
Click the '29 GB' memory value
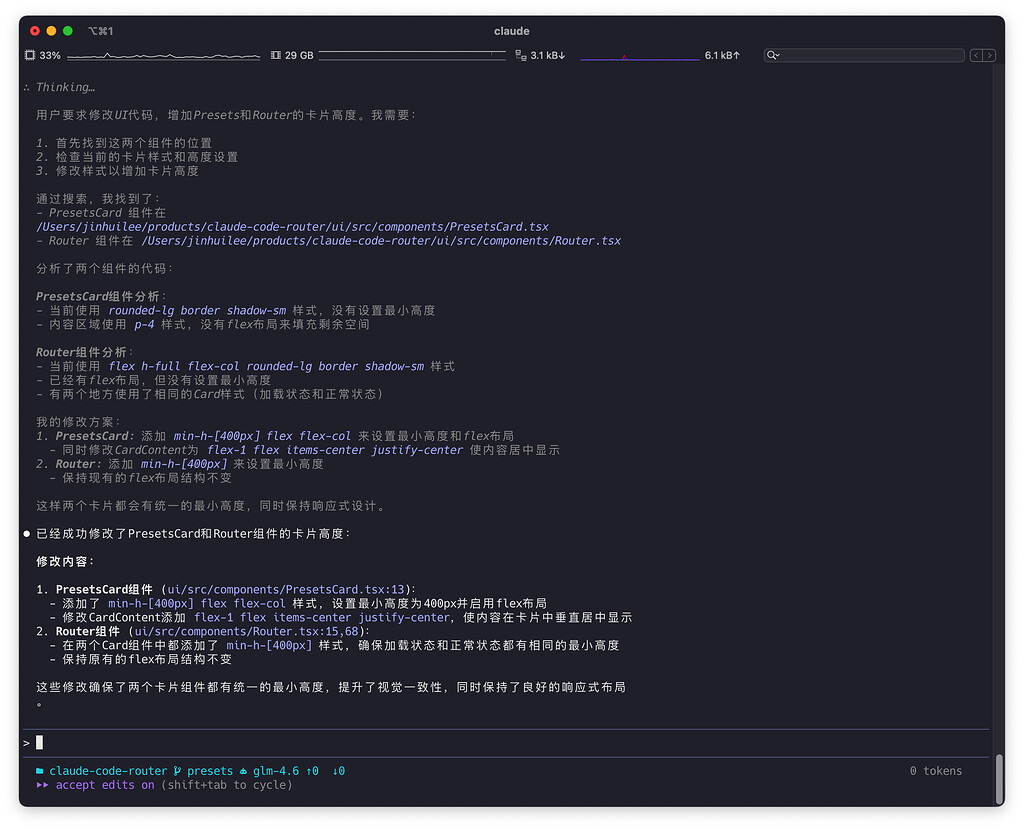299,56
